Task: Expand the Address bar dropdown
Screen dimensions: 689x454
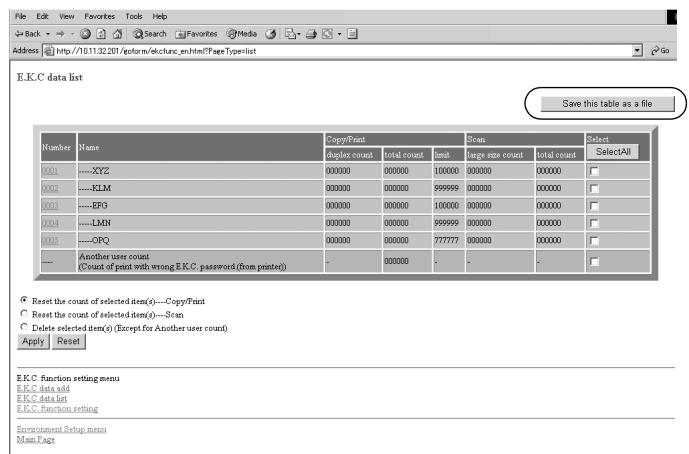Action: point(638,51)
